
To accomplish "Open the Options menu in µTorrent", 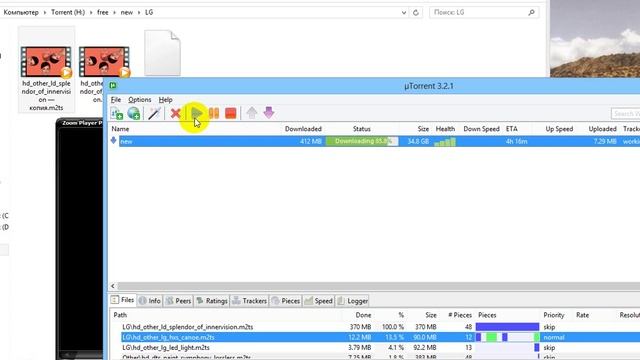I will pos(140,100).
